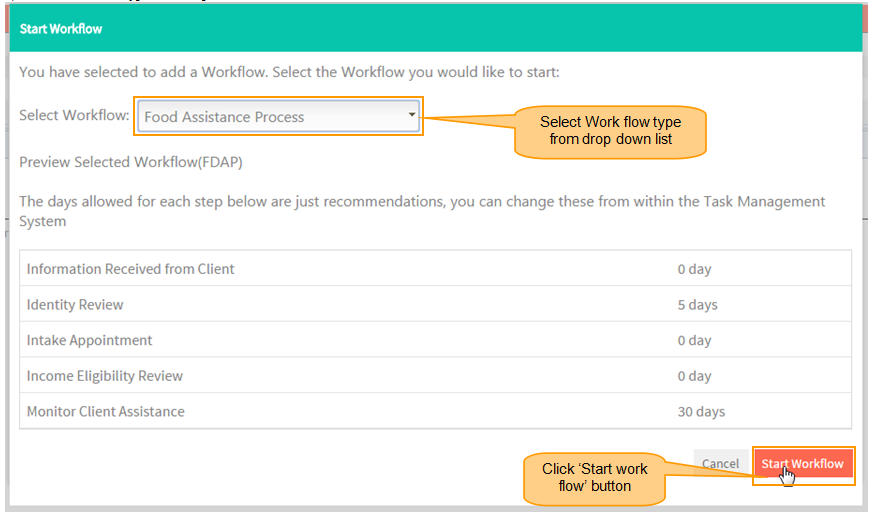872x521 pixels.
Task: Select the Monitor Client Assistance row
Action: pyautogui.click(x=435, y=411)
